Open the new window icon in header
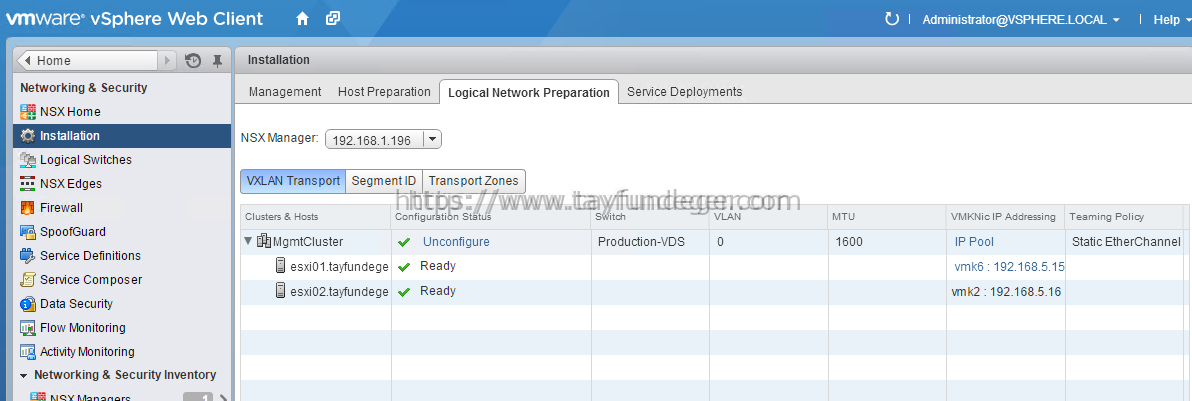Image resolution: width=1192 pixels, height=401 pixels. point(332,19)
